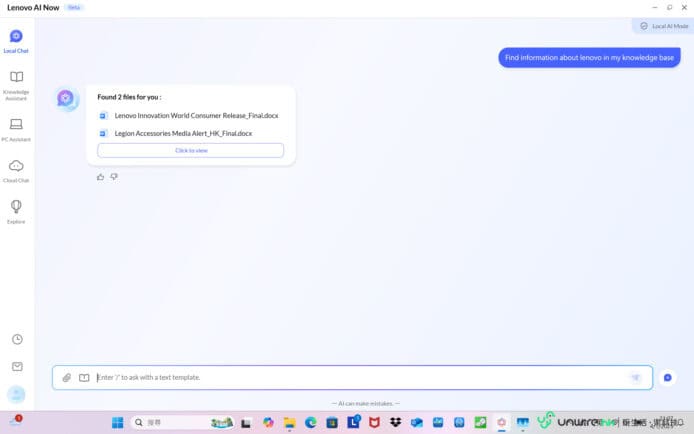Open Copilot icon in taskbar
Image resolution: width=694 pixels, height=434 pixels.
point(268,422)
